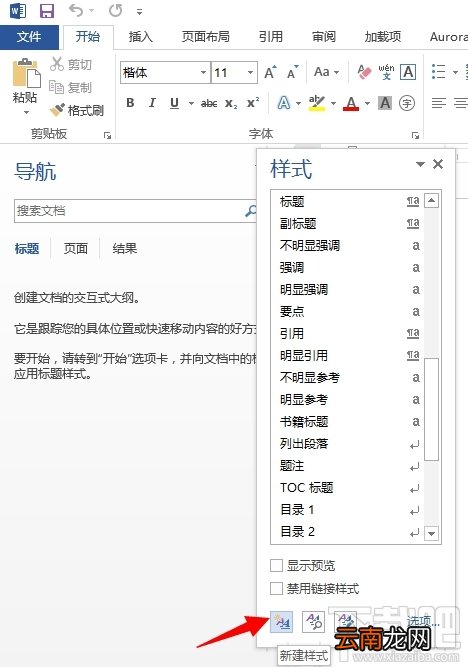Enable Disable Linked Styles (禁用链接样式) checkbox
This screenshot has height=667, width=468.
(277, 589)
